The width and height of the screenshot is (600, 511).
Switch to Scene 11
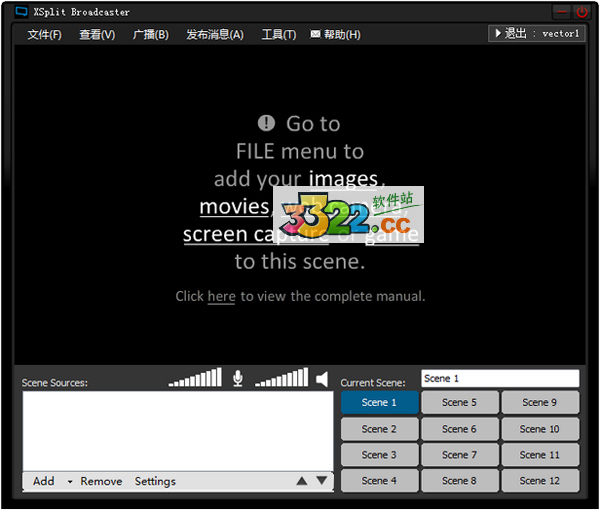(x=540, y=455)
